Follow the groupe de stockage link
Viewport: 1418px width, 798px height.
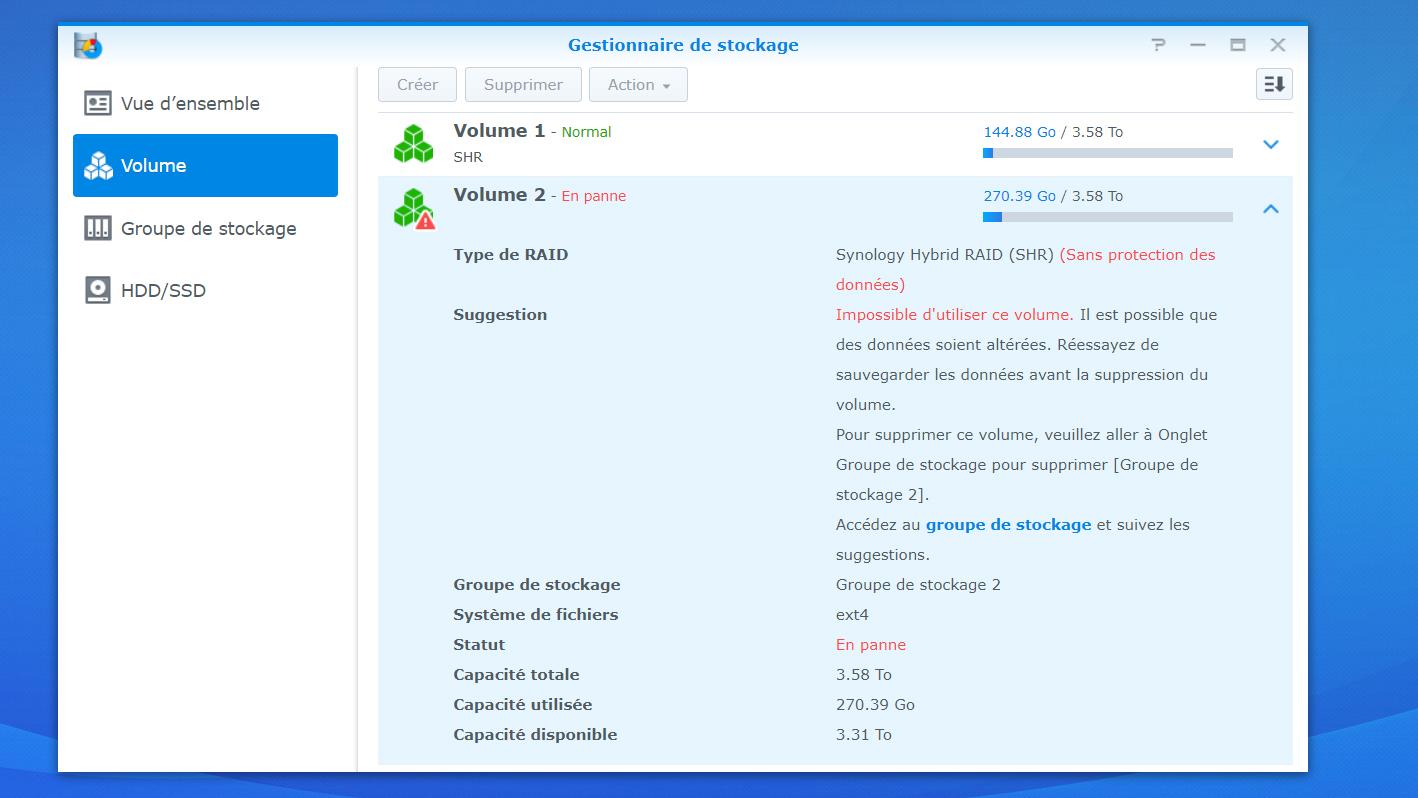tap(1008, 525)
